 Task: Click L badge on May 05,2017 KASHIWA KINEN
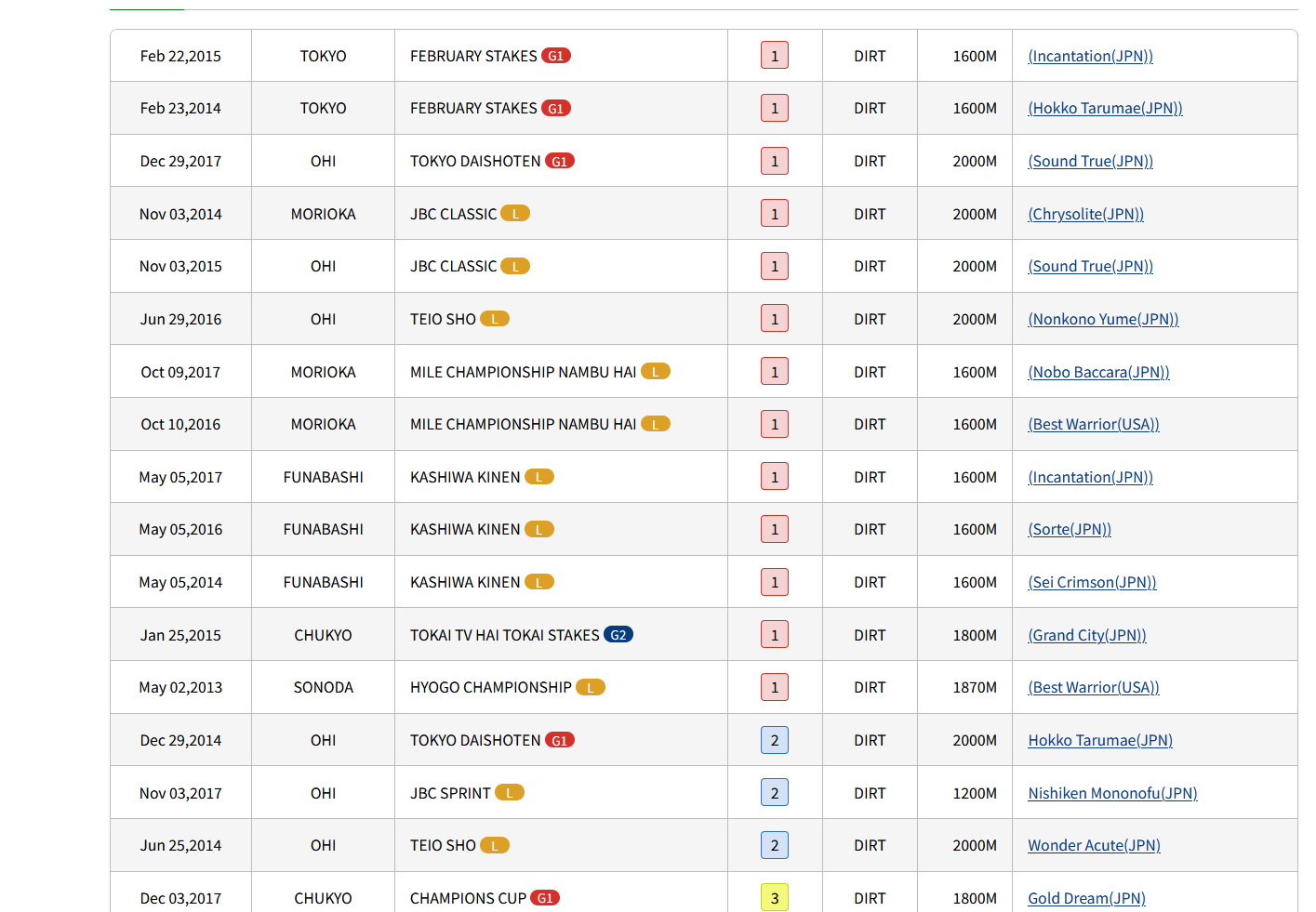539,477
